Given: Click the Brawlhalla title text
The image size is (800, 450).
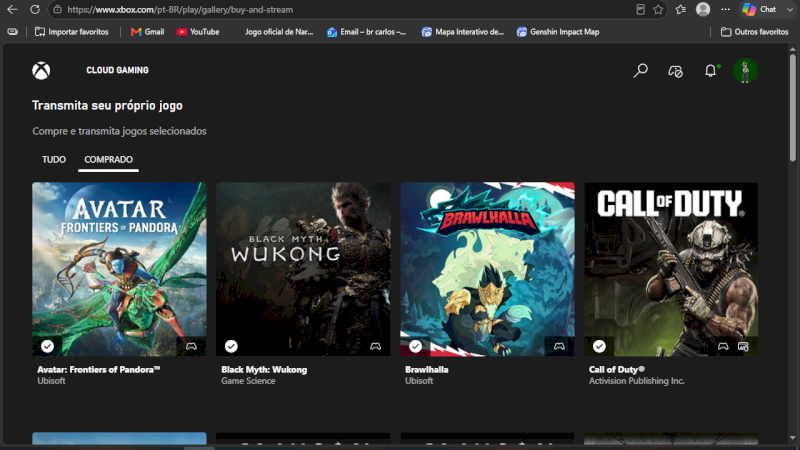Looking at the screenshot, I should pyautogui.click(x=427, y=369).
